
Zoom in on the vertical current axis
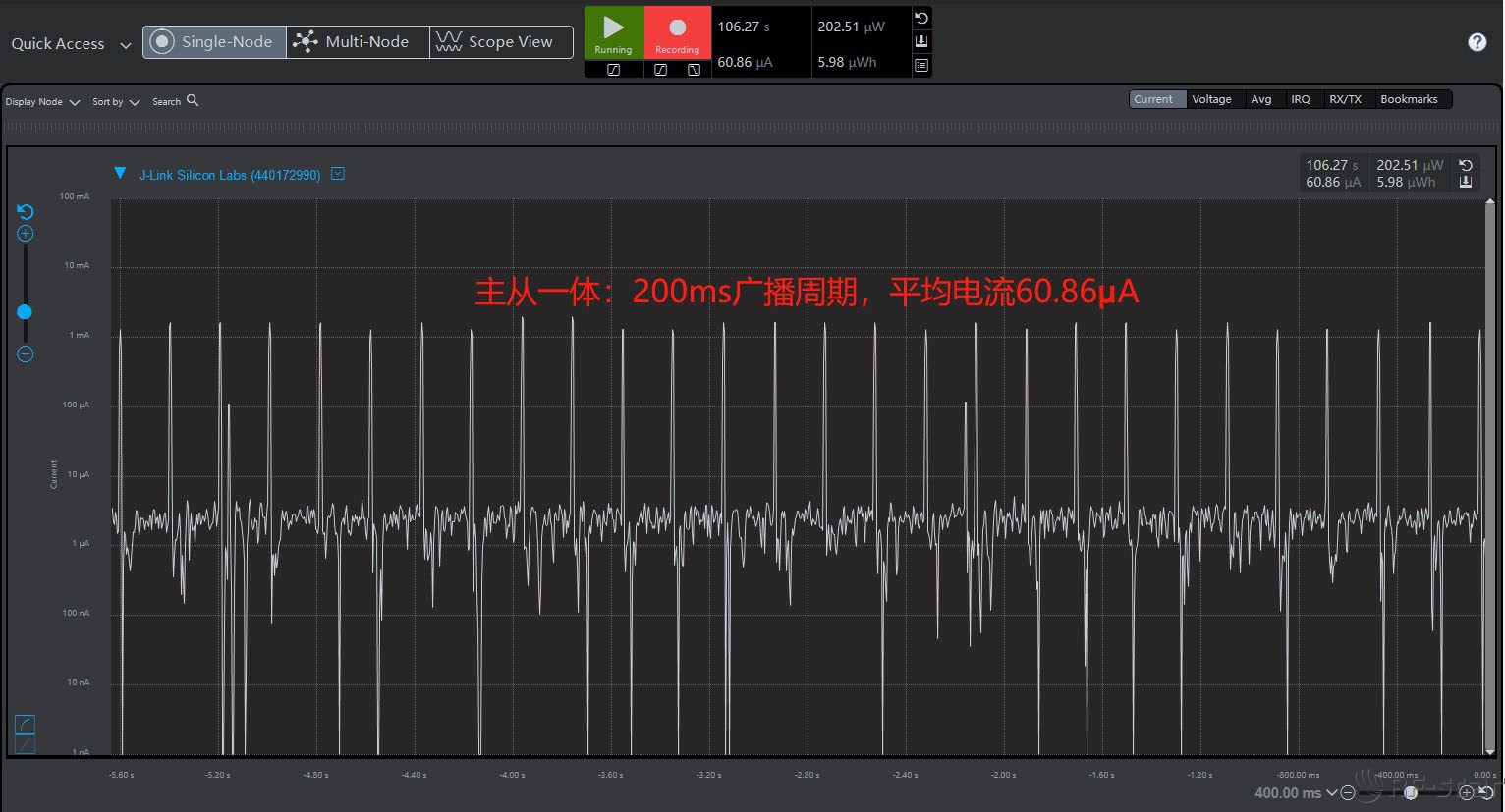point(26,234)
